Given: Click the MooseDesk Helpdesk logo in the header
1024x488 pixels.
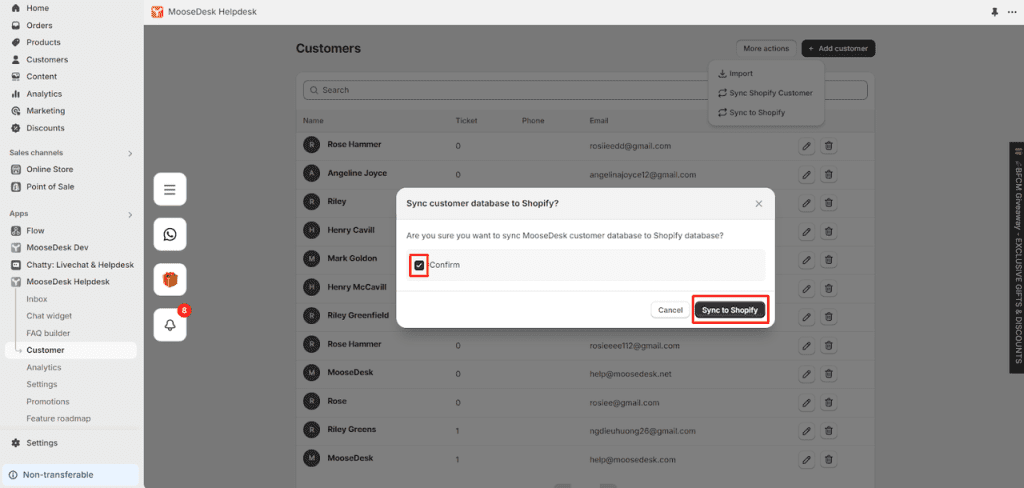Looking at the screenshot, I should (x=157, y=12).
